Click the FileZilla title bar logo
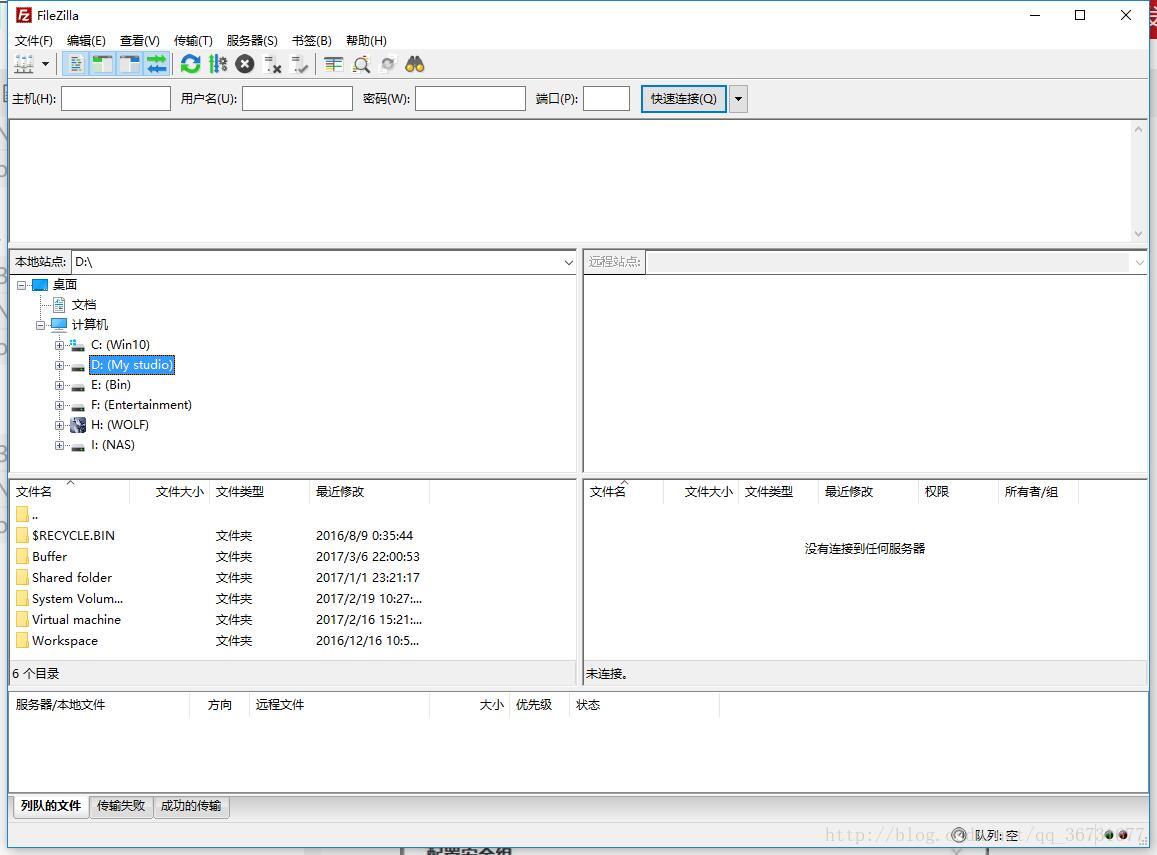This screenshot has height=855, width=1157. [x=24, y=15]
